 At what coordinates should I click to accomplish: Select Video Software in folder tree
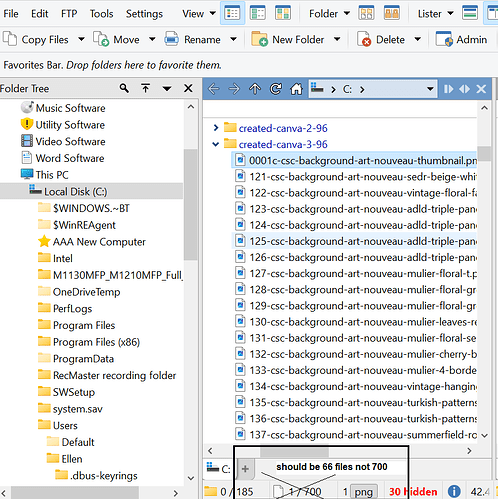[x=70, y=141]
